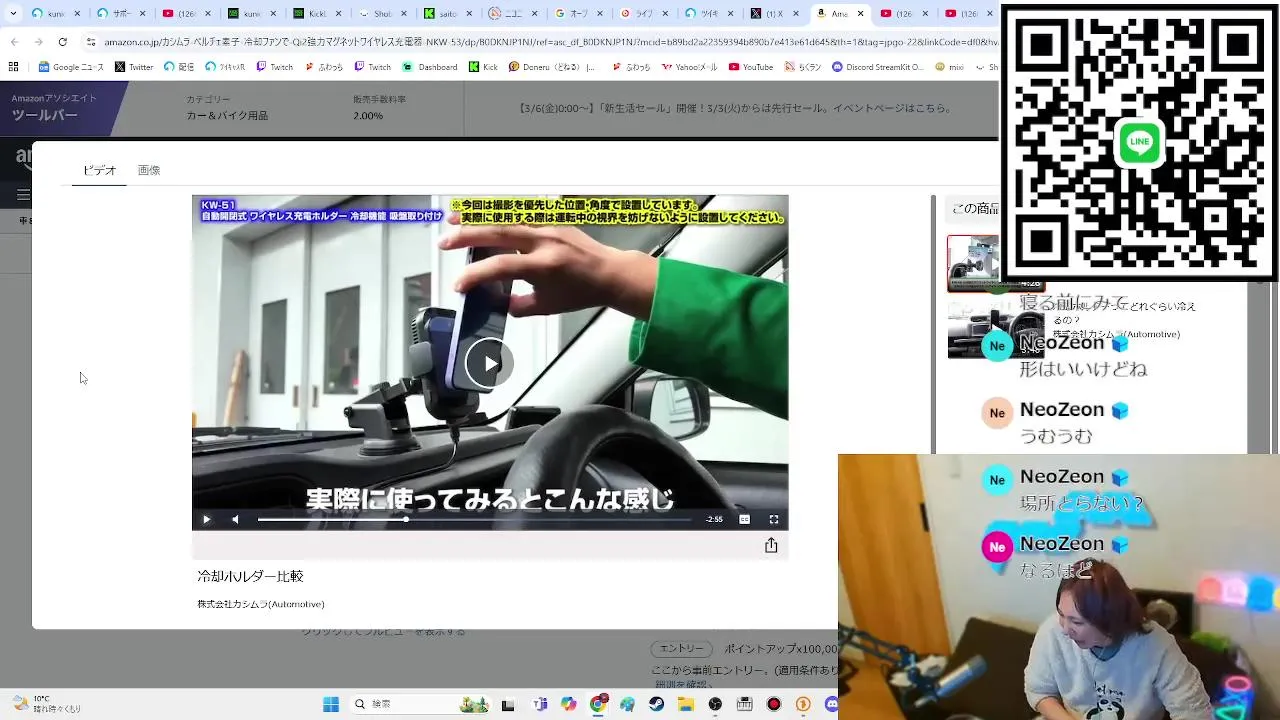Toggle closed captions (CC) on the video

(744, 519)
